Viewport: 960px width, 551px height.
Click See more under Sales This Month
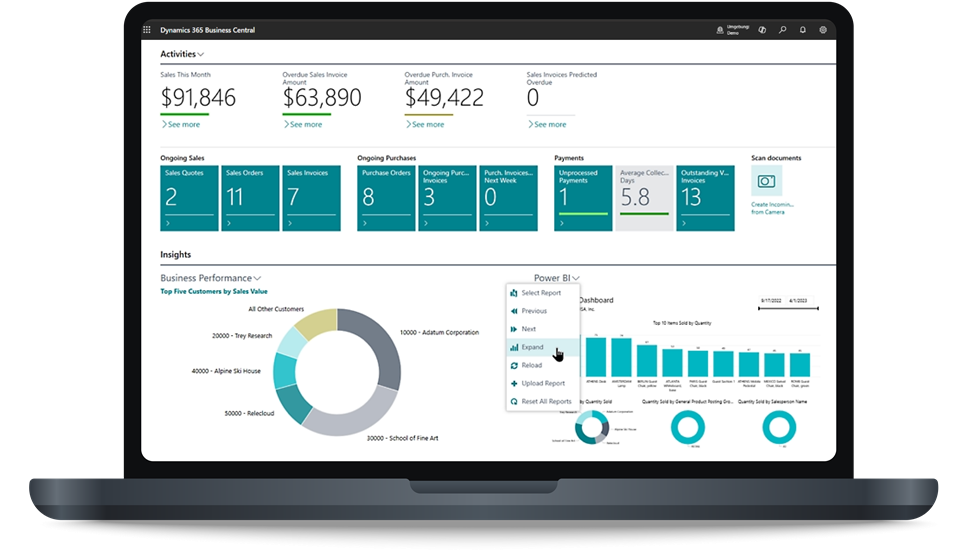pos(181,124)
